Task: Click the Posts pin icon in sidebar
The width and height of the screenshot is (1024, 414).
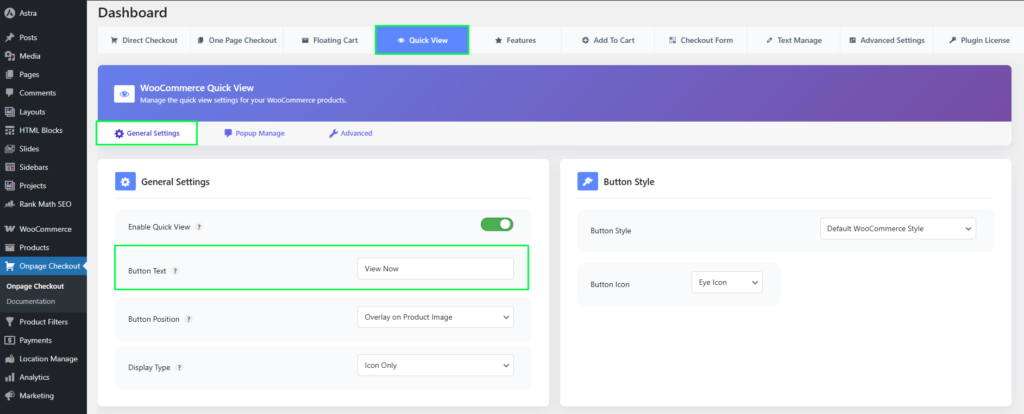Action: click(10, 37)
